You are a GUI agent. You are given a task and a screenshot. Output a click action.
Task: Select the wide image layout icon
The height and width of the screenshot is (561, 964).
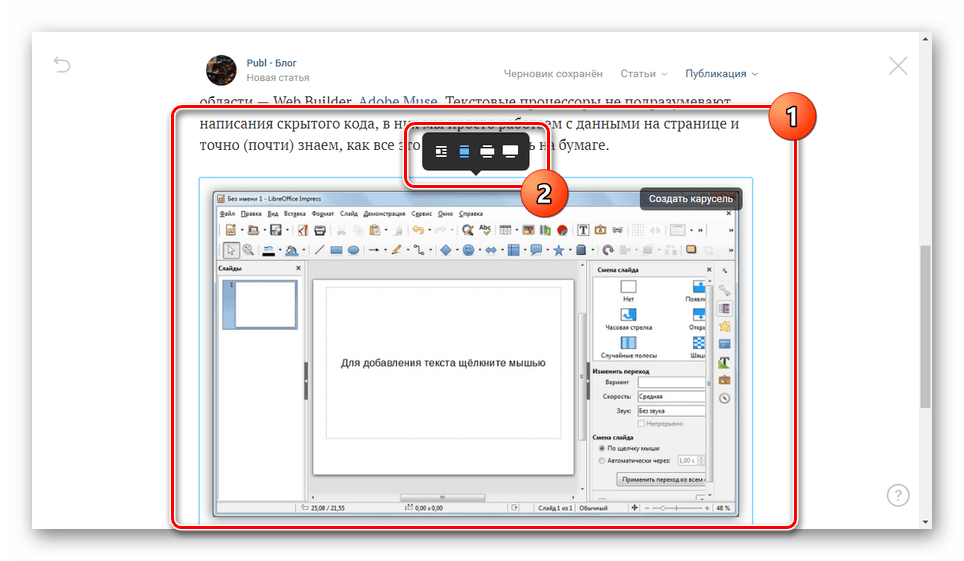coord(487,151)
